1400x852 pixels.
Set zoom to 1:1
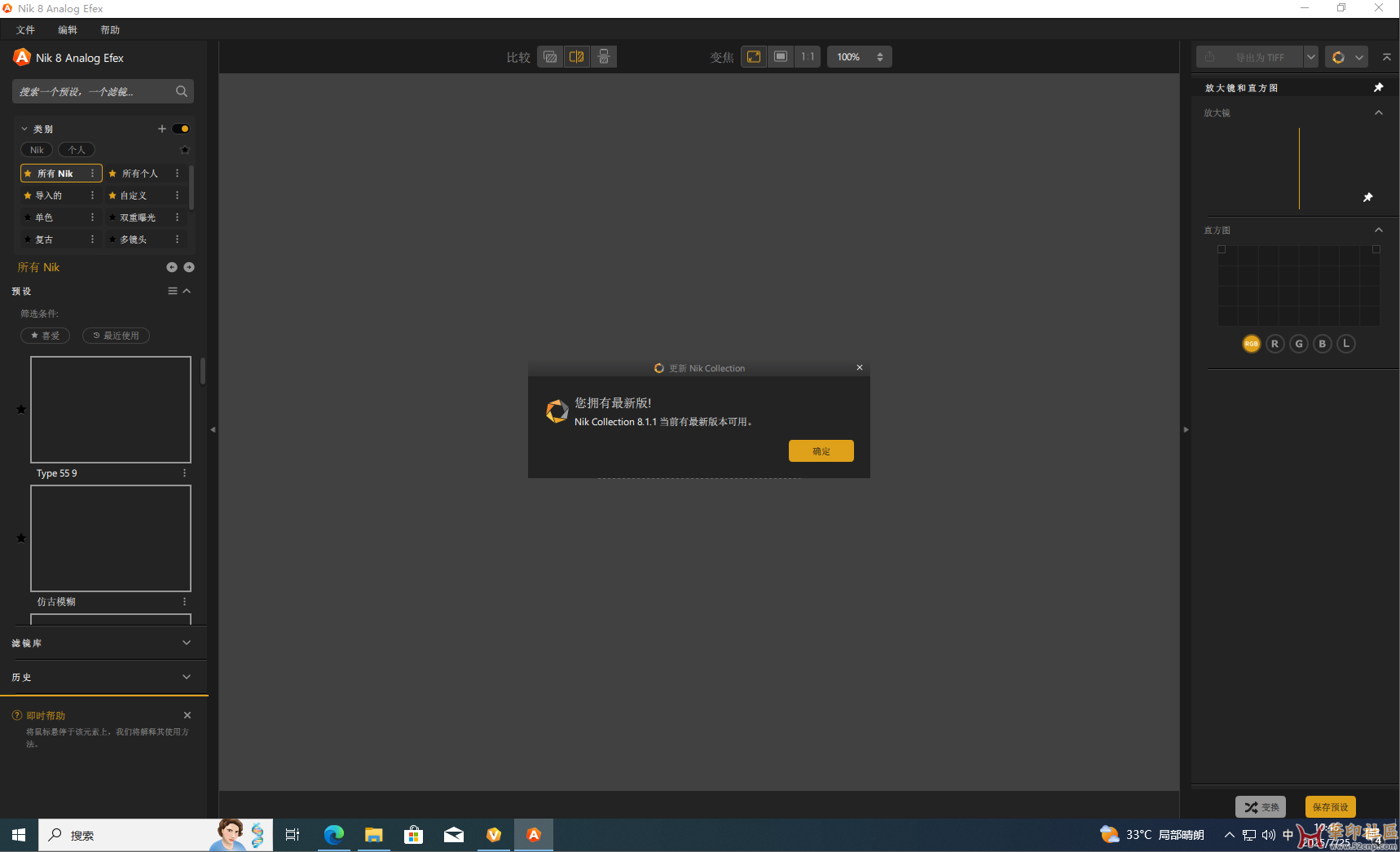[x=808, y=57]
